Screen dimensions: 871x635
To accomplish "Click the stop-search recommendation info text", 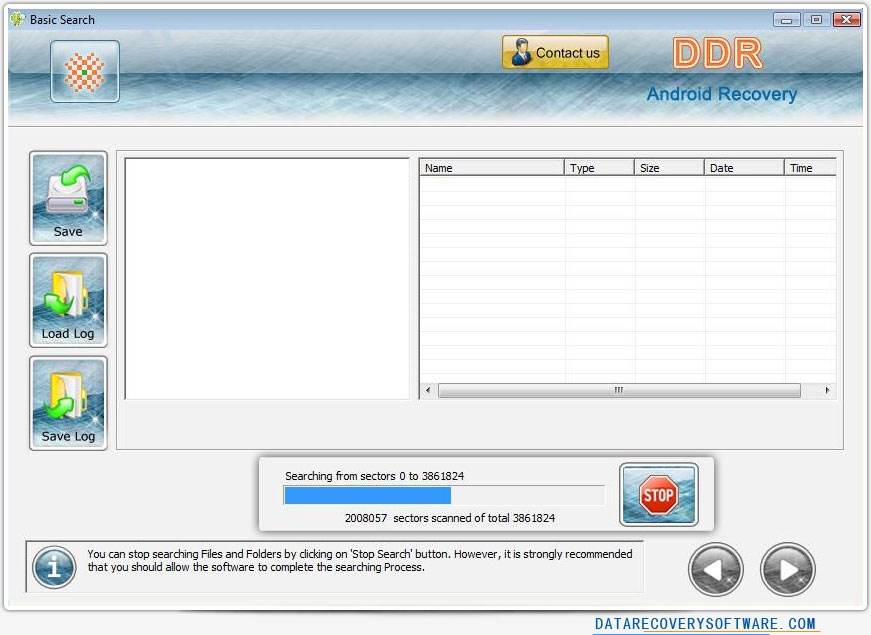I will (360, 561).
